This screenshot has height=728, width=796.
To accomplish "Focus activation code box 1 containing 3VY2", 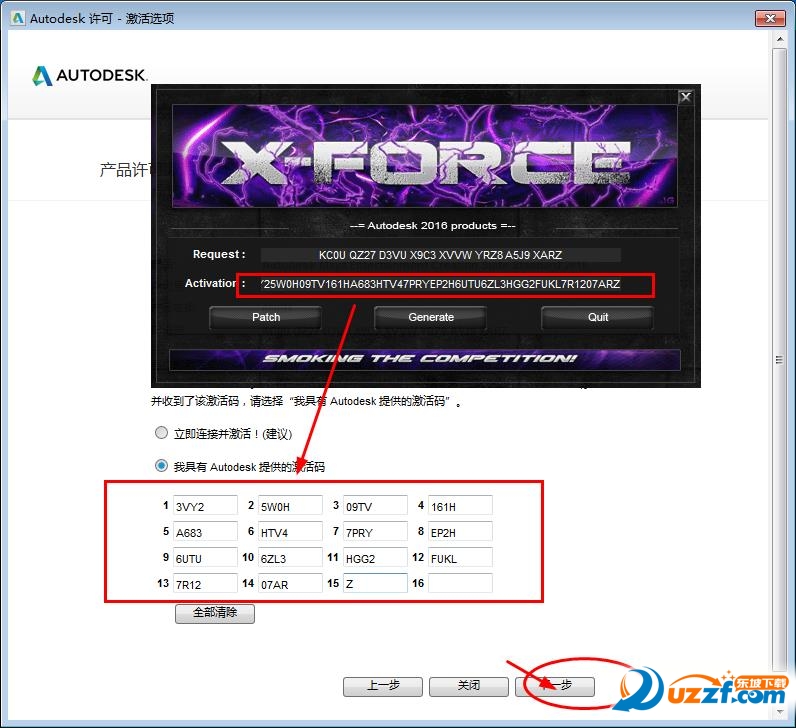I will pyautogui.click(x=205, y=506).
